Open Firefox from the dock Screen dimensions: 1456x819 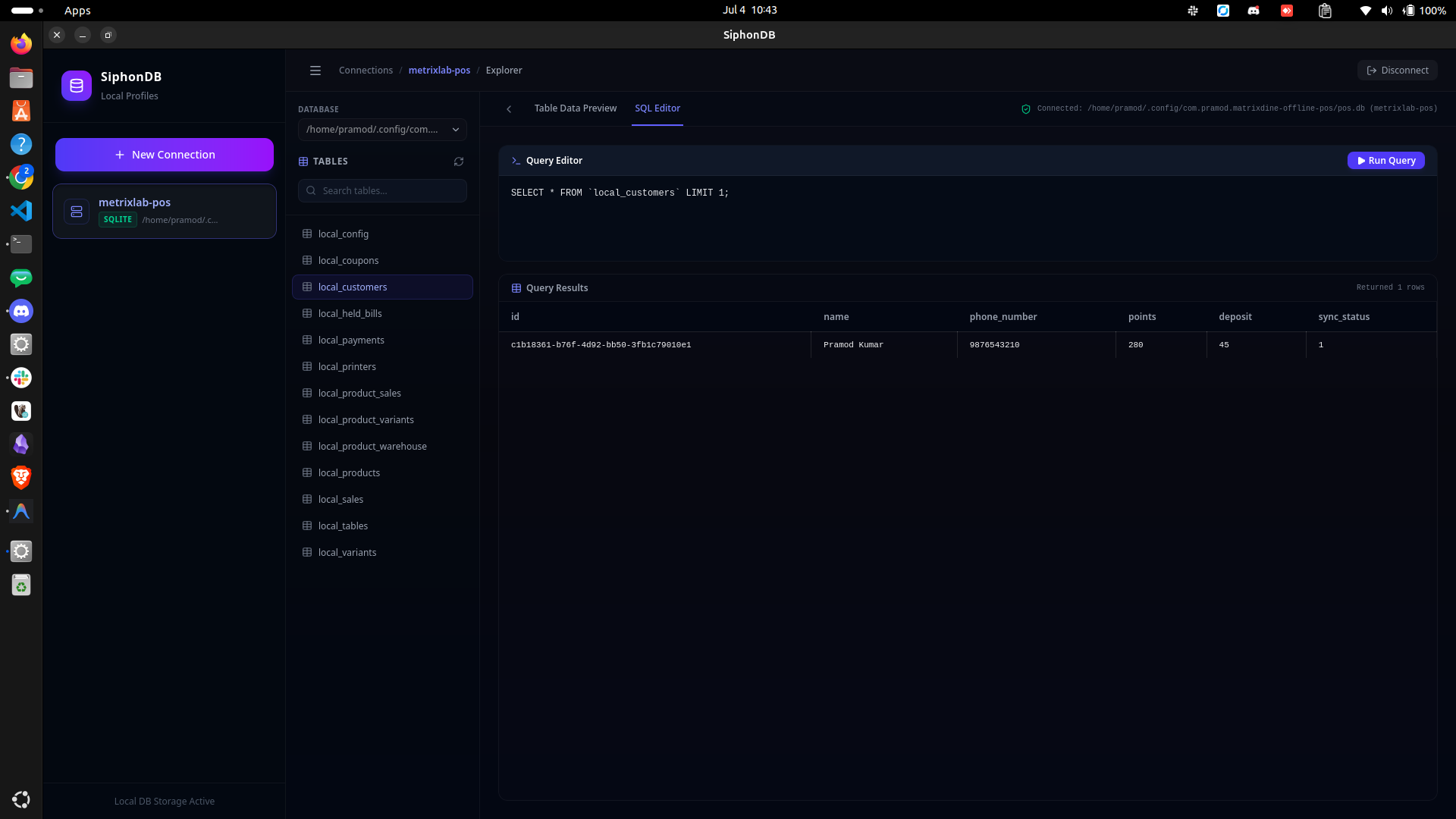pos(21,44)
